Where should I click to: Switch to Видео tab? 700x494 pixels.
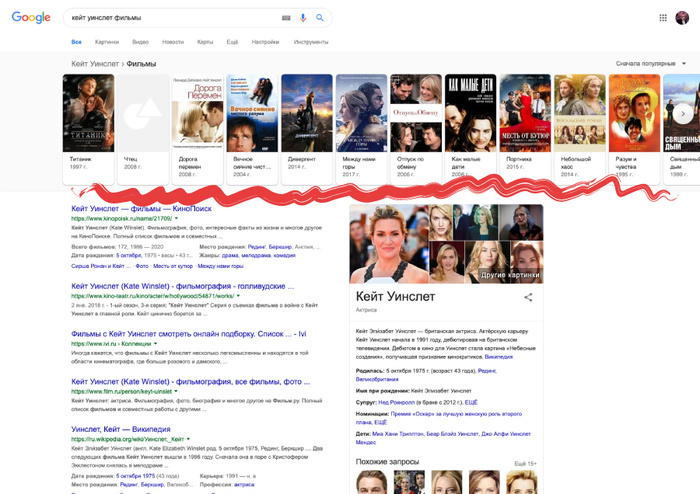coord(140,42)
